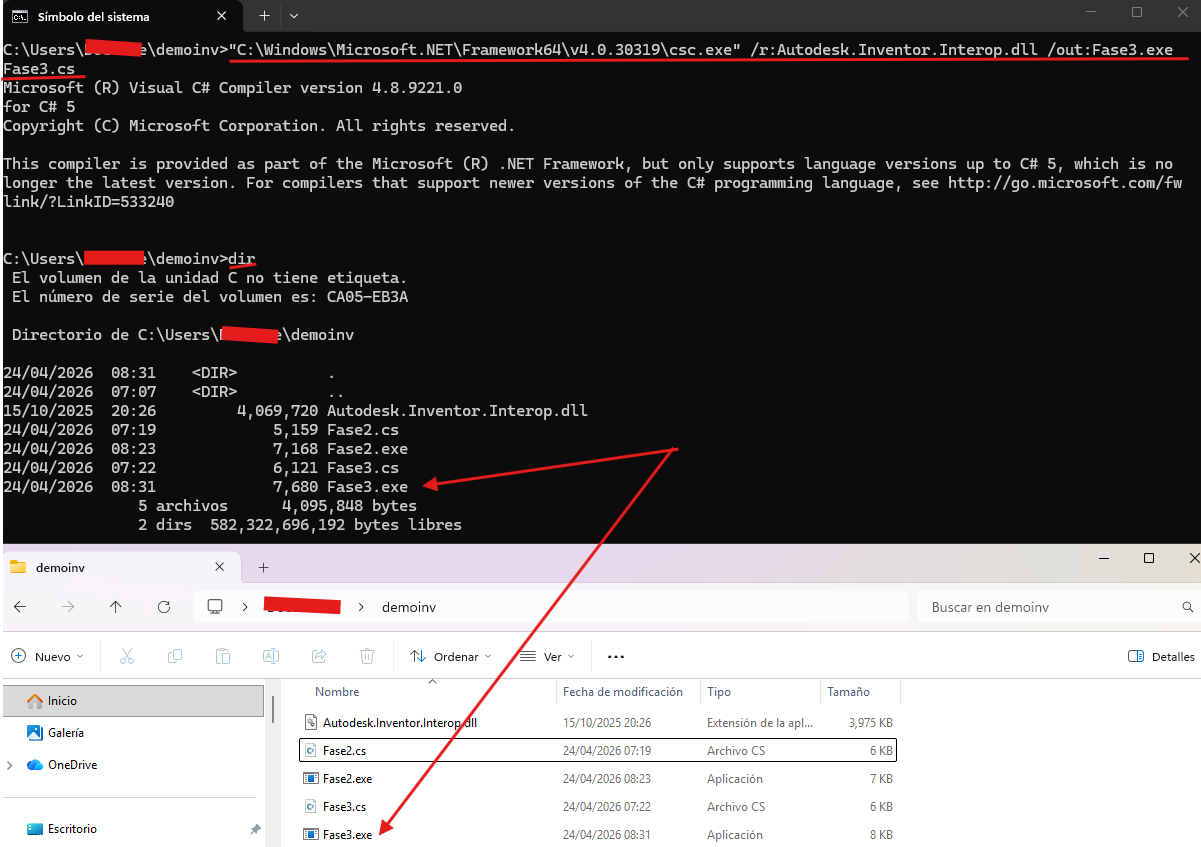Close the demoinv Explorer tab

point(220,567)
